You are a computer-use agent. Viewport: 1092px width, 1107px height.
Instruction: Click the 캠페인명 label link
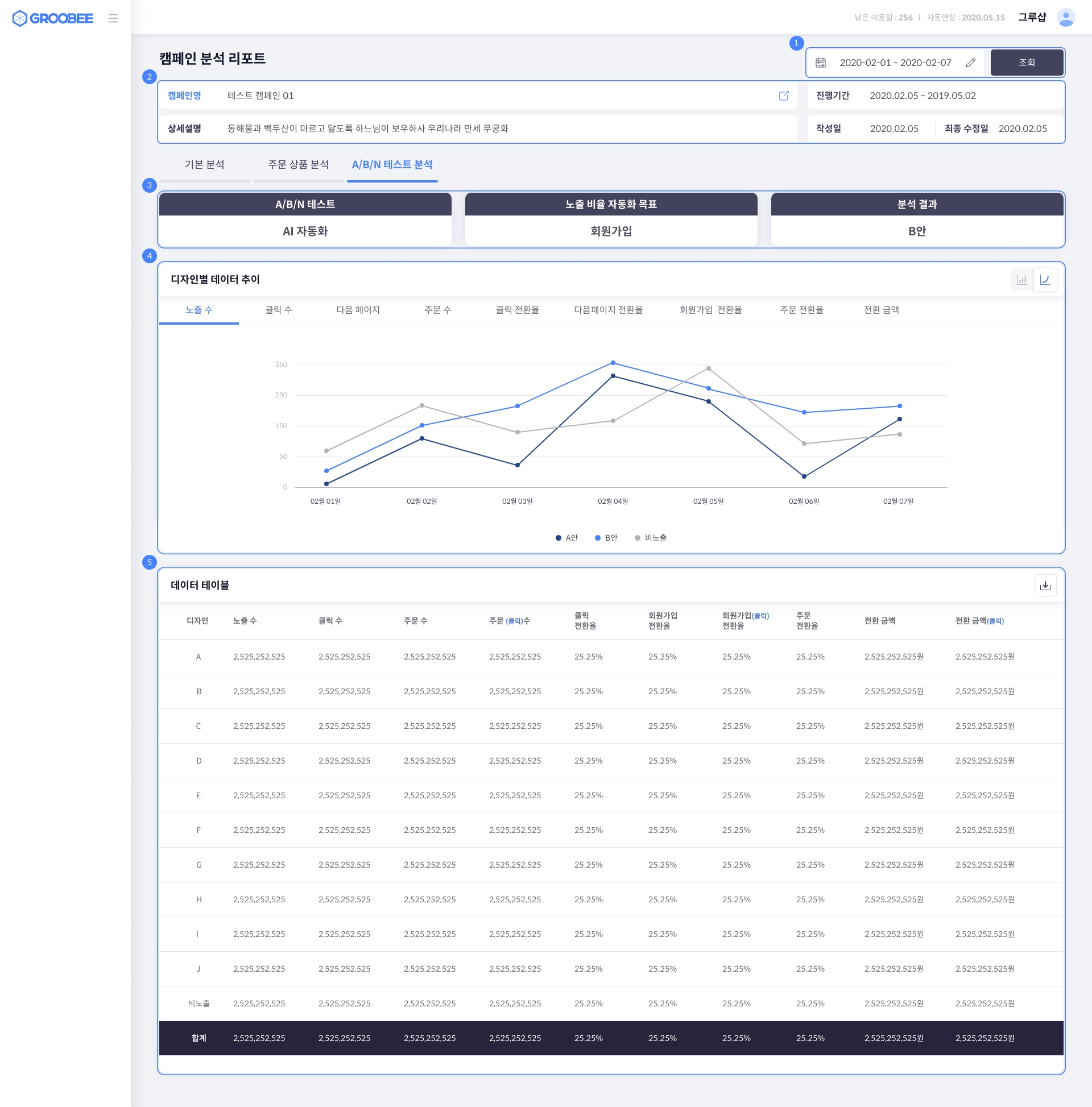[x=184, y=96]
